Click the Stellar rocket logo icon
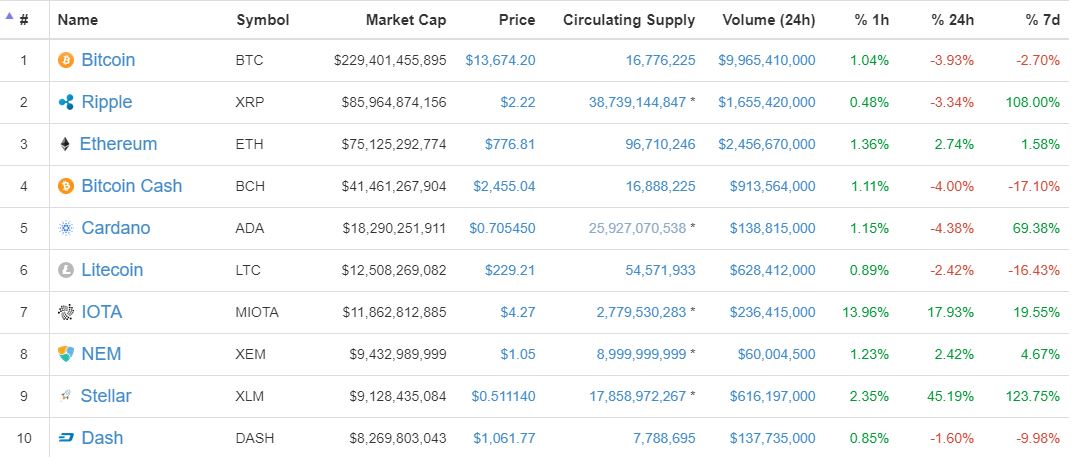The width and height of the screenshot is (1079, 457). 66,396
